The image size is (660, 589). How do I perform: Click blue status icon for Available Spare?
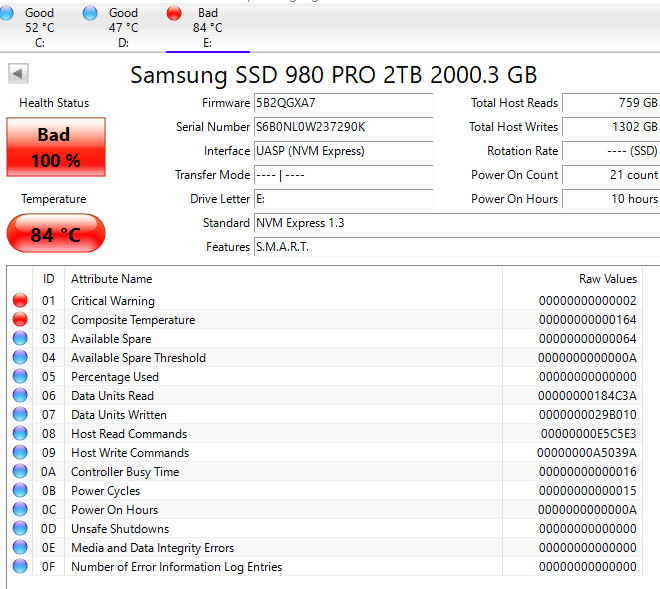point(20,338)
